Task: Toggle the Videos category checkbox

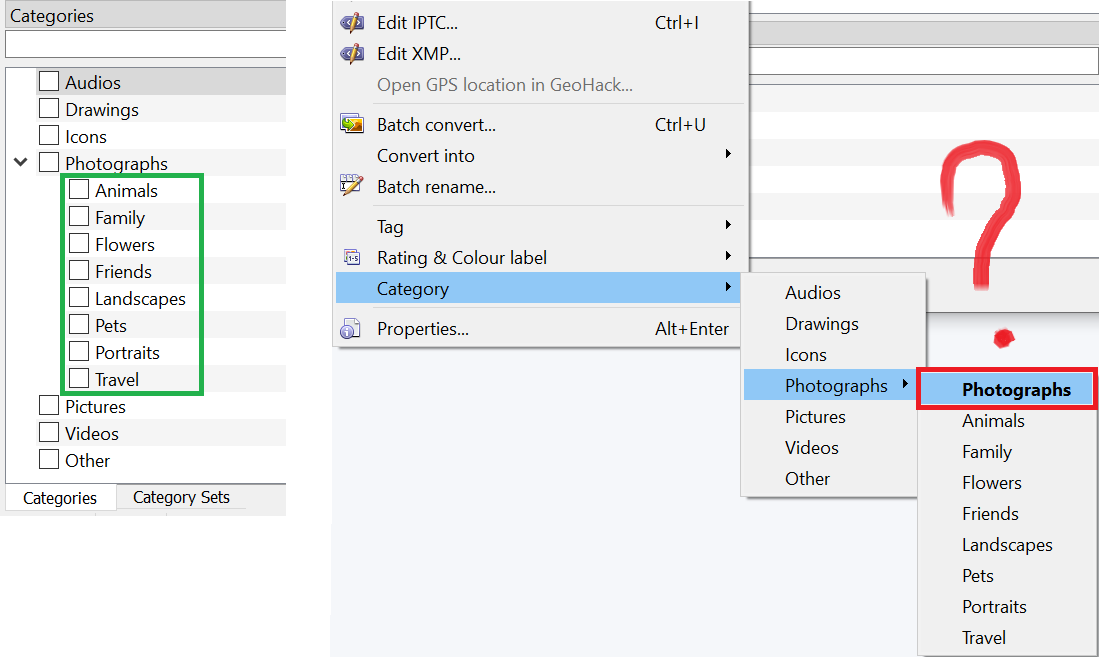Action: [49, 433]
